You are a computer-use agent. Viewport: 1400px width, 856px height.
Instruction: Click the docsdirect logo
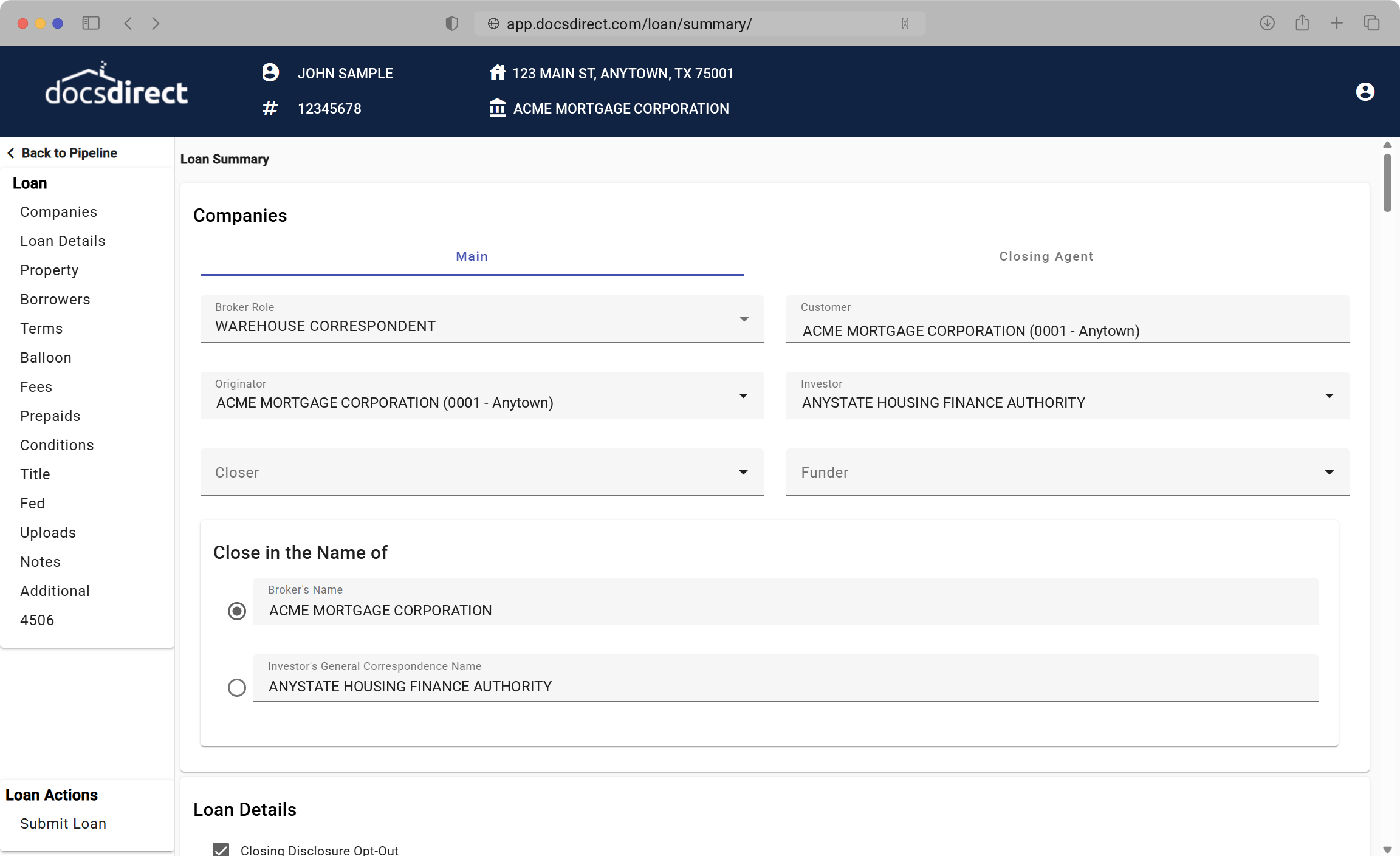coord(116,84)
